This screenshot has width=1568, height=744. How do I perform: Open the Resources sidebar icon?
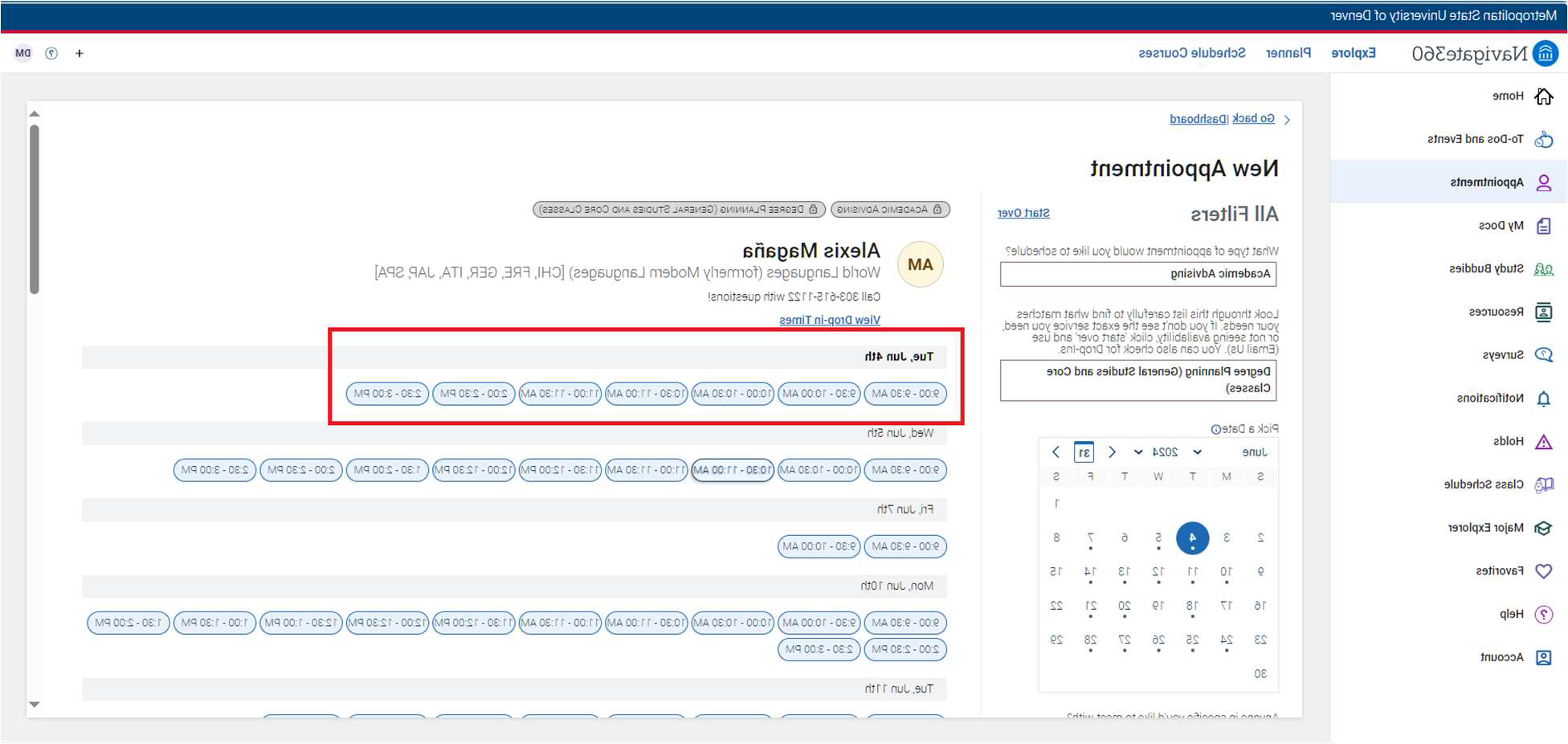click(1544, 312)
